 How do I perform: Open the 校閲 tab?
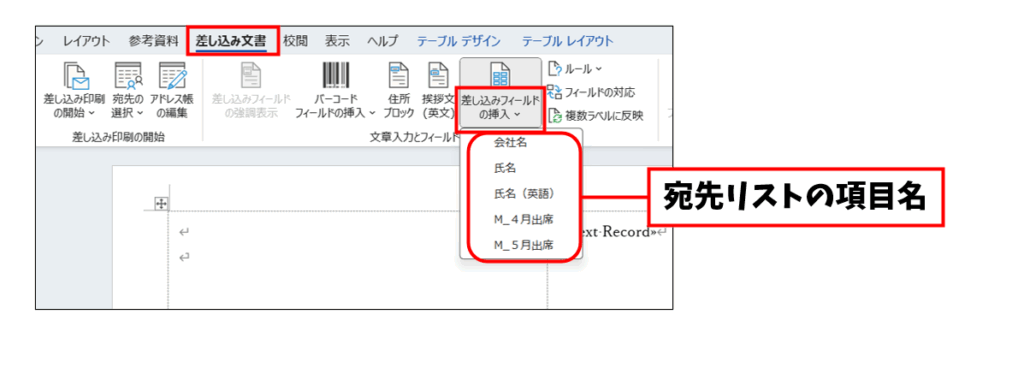(296, 41)
